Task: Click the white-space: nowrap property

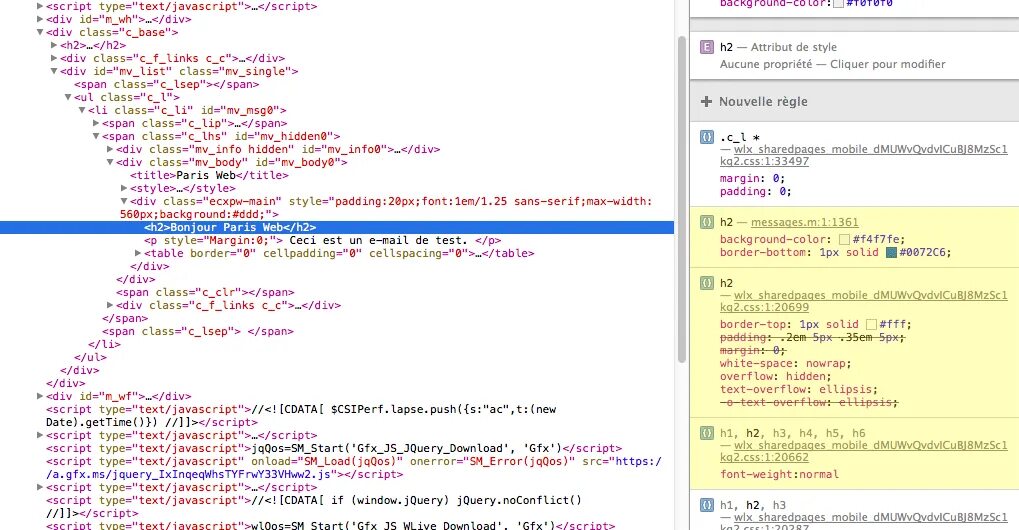Action: point(785,364)
